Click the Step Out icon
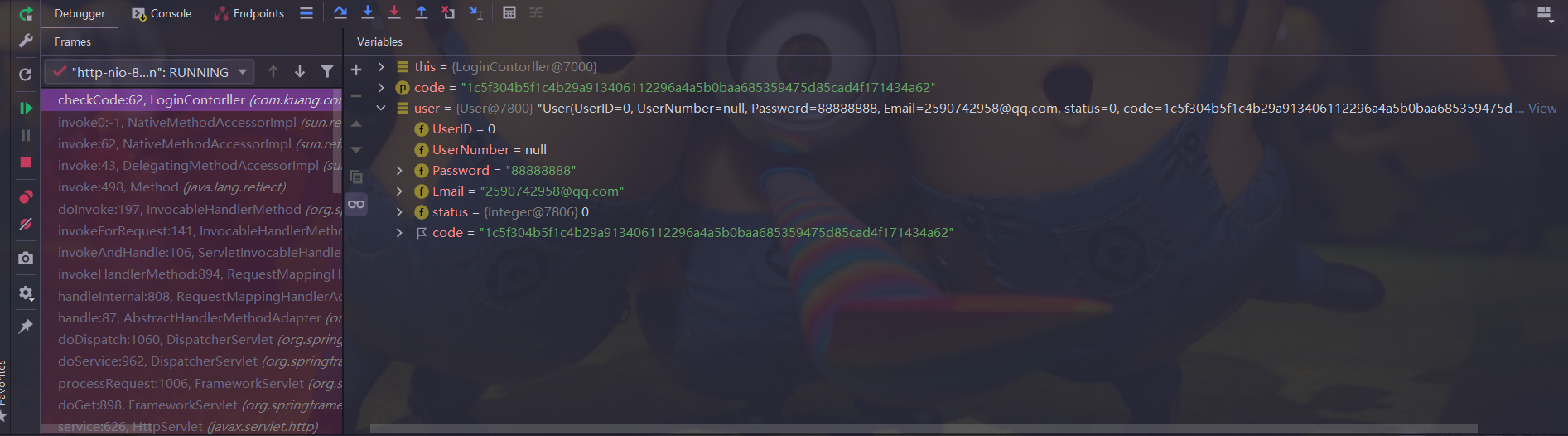 [422, 12]
